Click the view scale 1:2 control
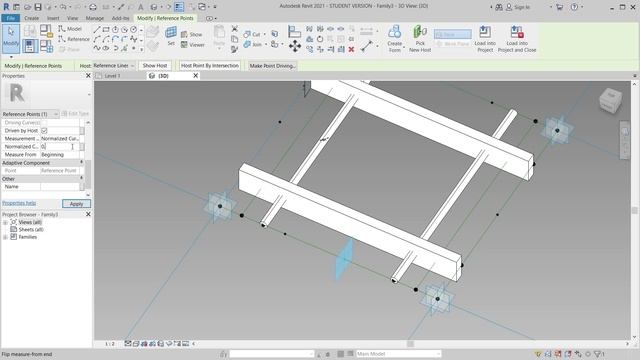Screen dimensions: 640x360 (x=110, y=344)
